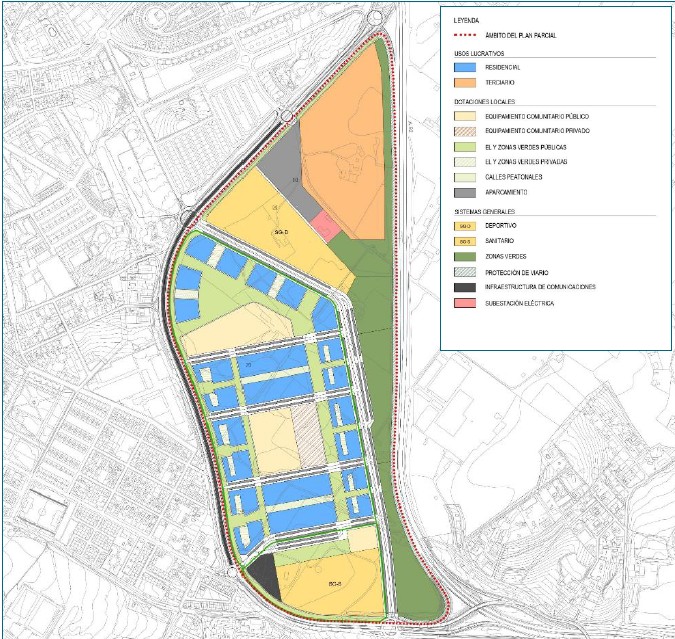
Task: Click the hatched Equipamiento Comunitario Privado swatch
Action: (x=465, y=131)
